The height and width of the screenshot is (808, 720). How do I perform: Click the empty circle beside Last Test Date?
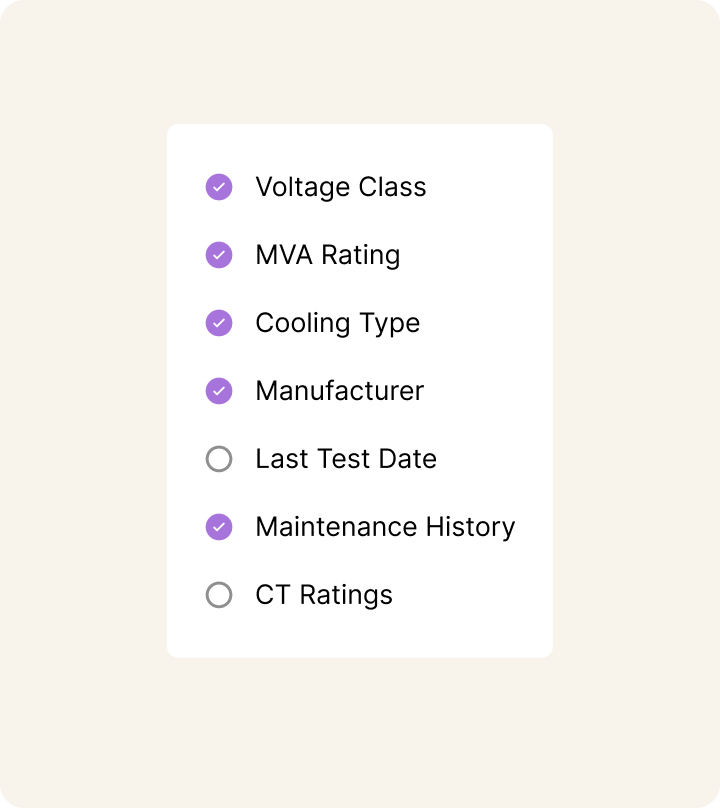click(x=218, y=458)
